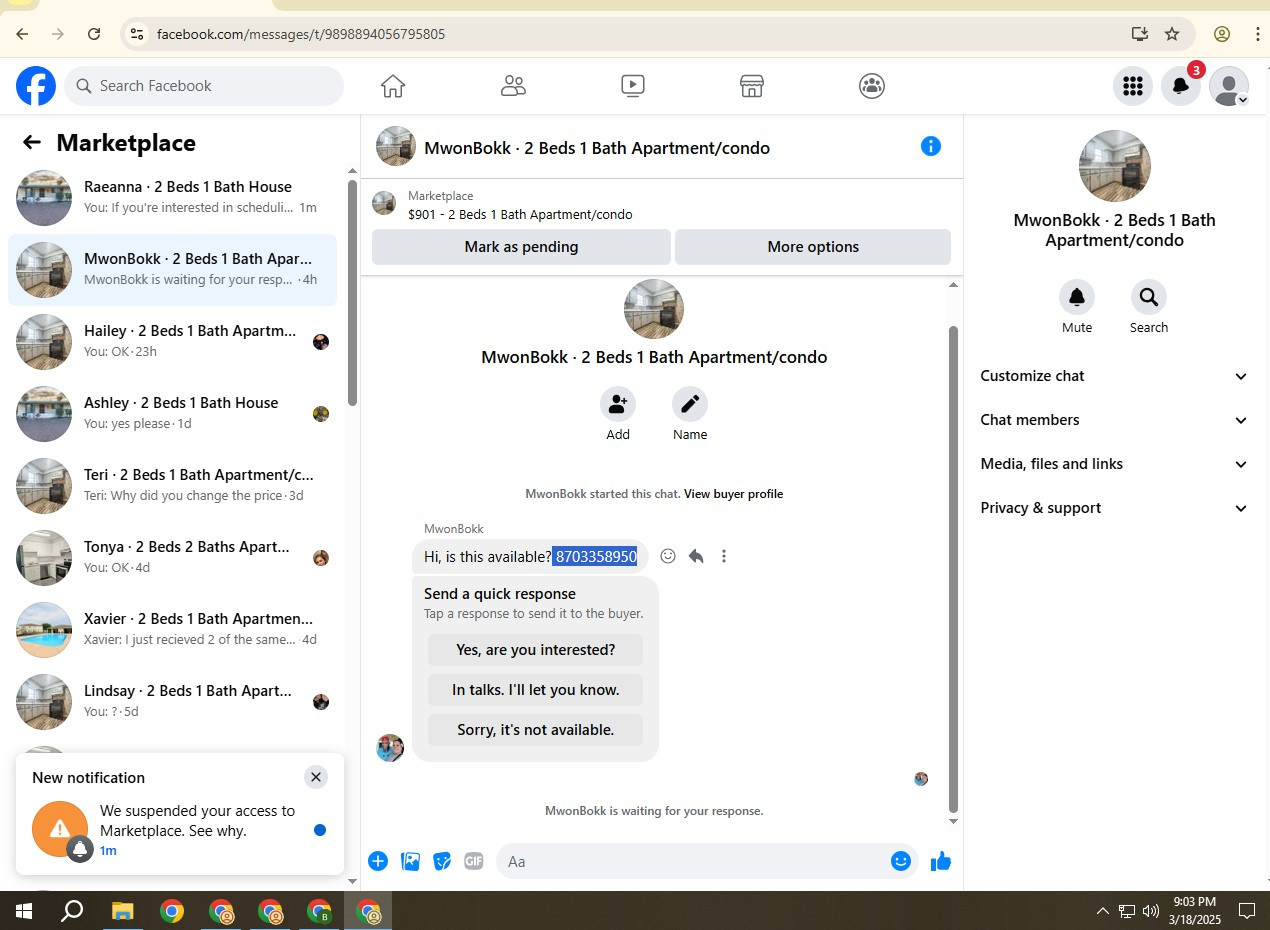Open Teri conversation about price change

click(x=172, y=486)
